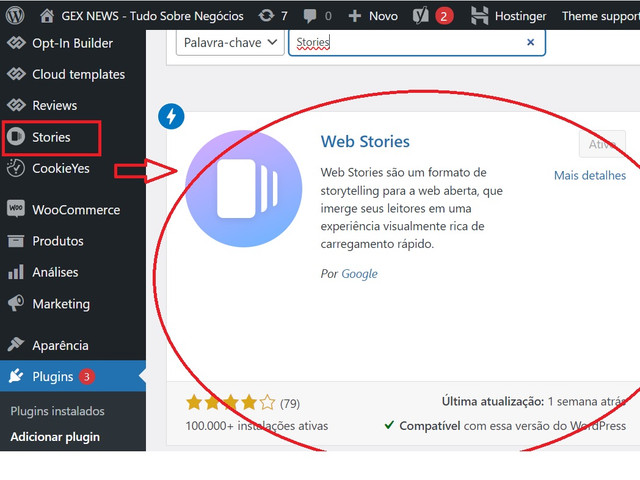Open WooCommerce menu item
The image size is (640, 480).
point(76,210)
